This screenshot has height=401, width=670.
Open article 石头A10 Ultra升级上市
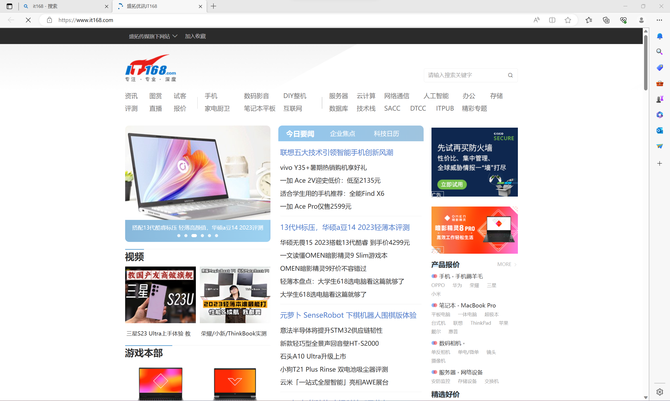[313, 356]
